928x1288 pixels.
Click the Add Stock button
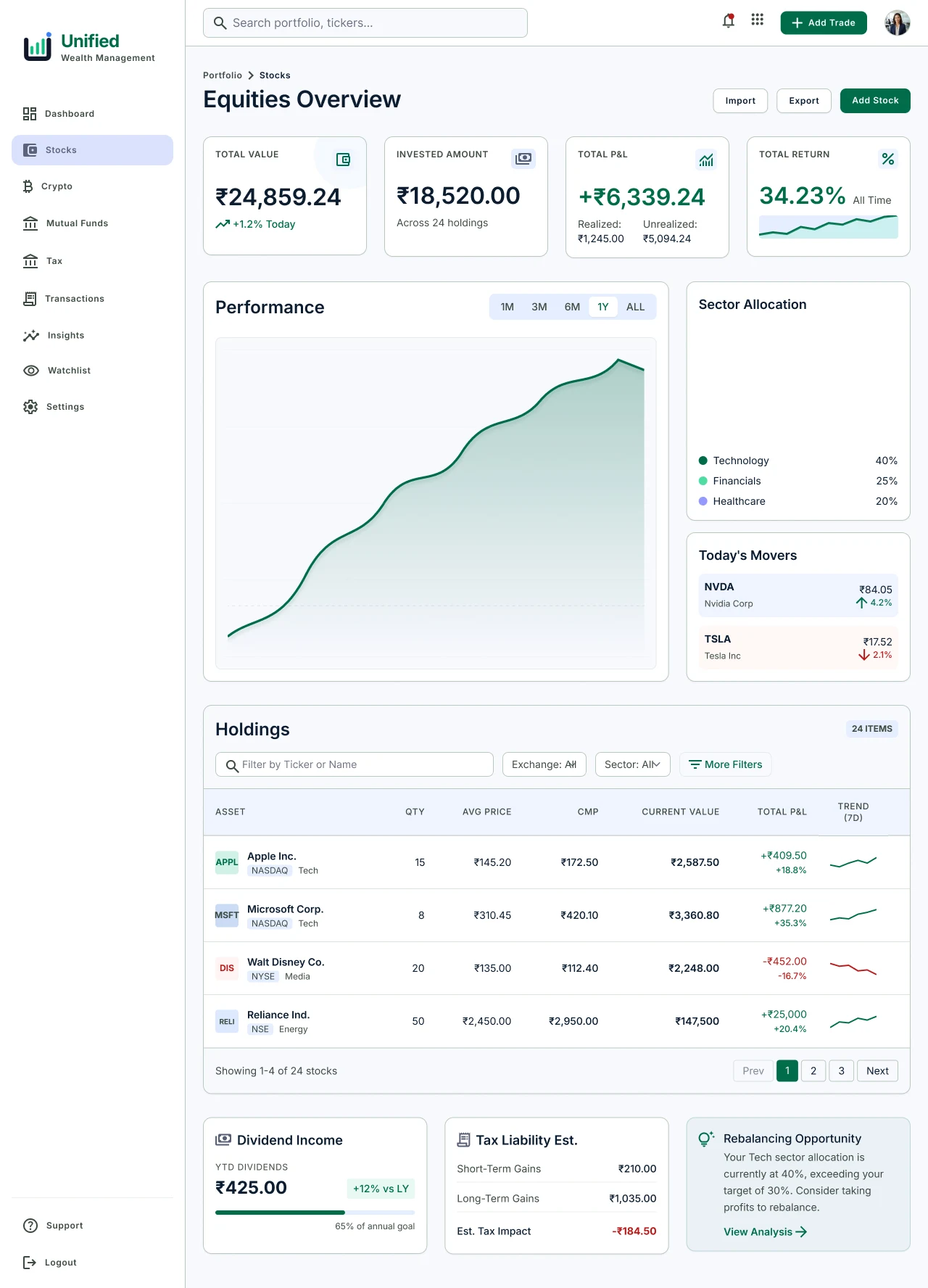[875, 101]
